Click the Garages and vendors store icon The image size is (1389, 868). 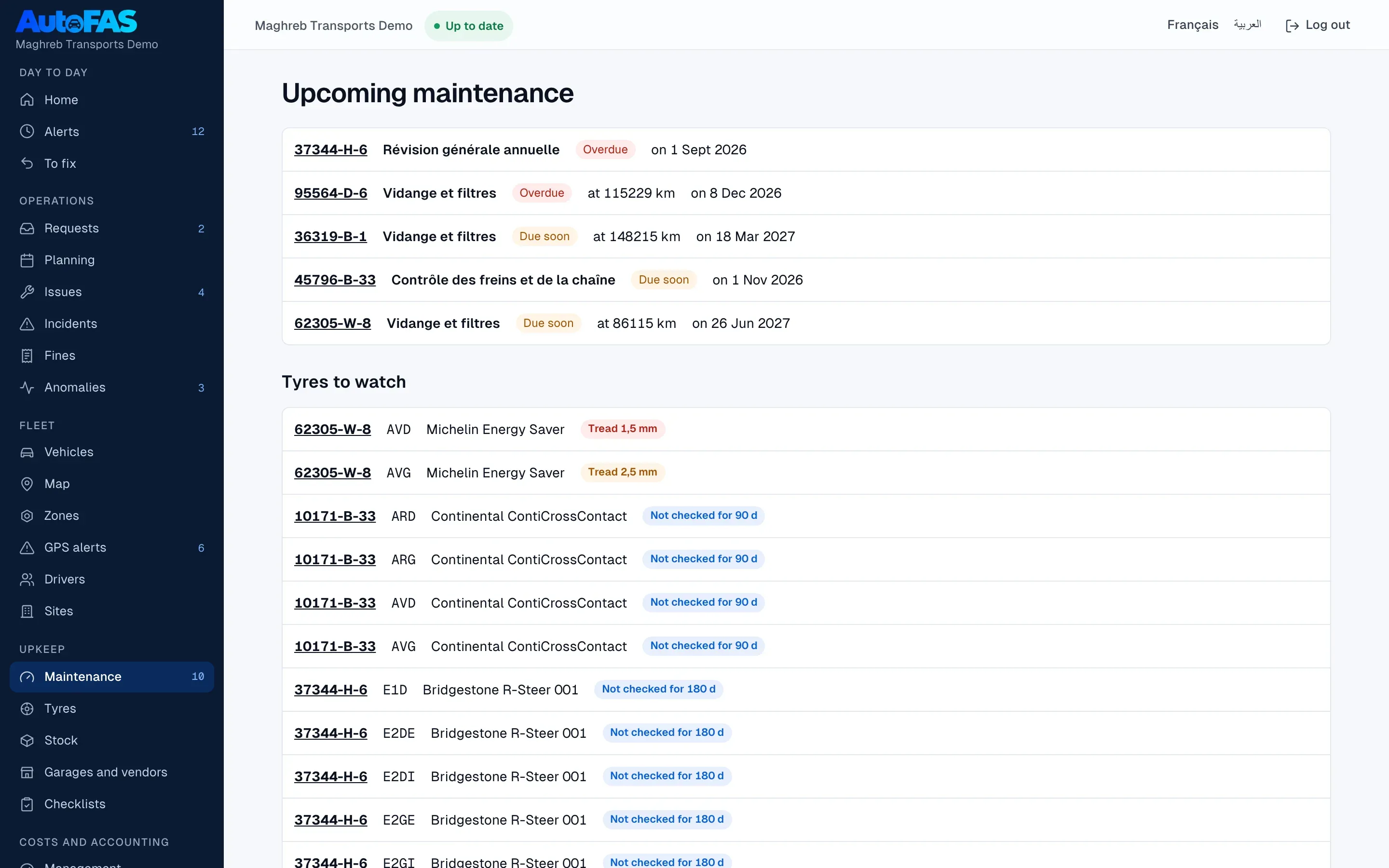(x=27, y=773)
